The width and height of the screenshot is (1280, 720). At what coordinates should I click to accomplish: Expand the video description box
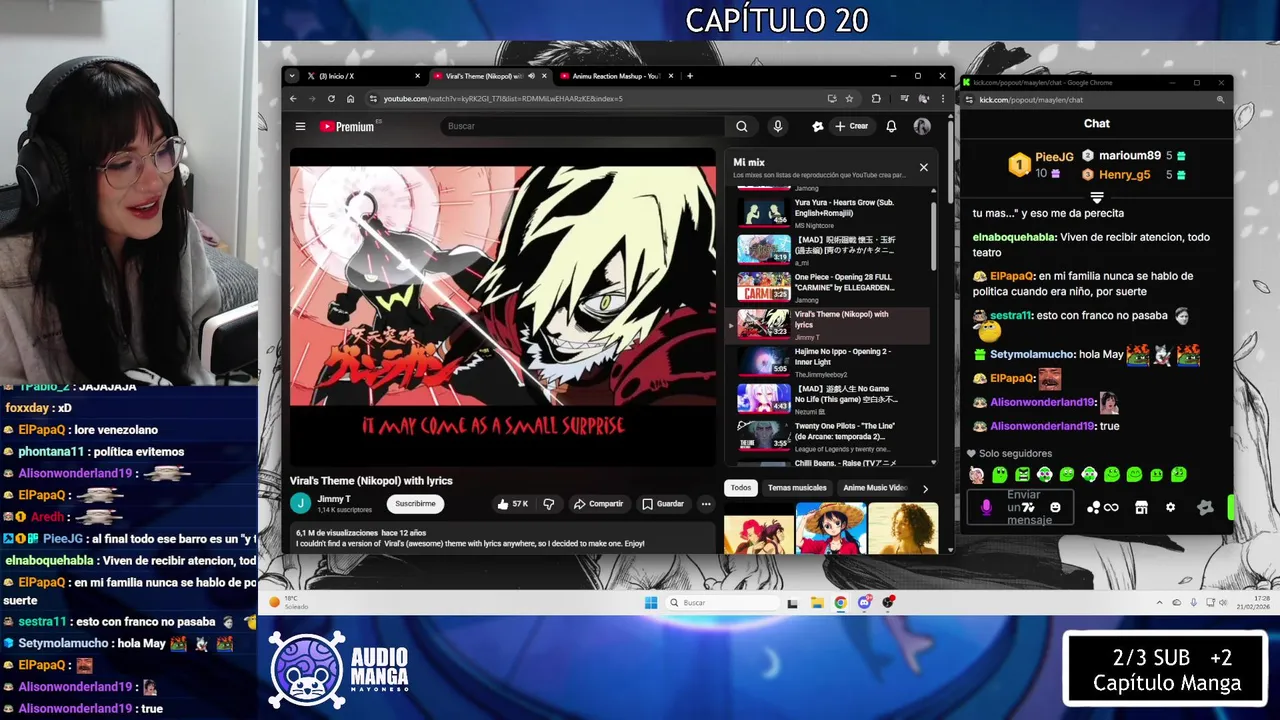(x=503, y=539)
